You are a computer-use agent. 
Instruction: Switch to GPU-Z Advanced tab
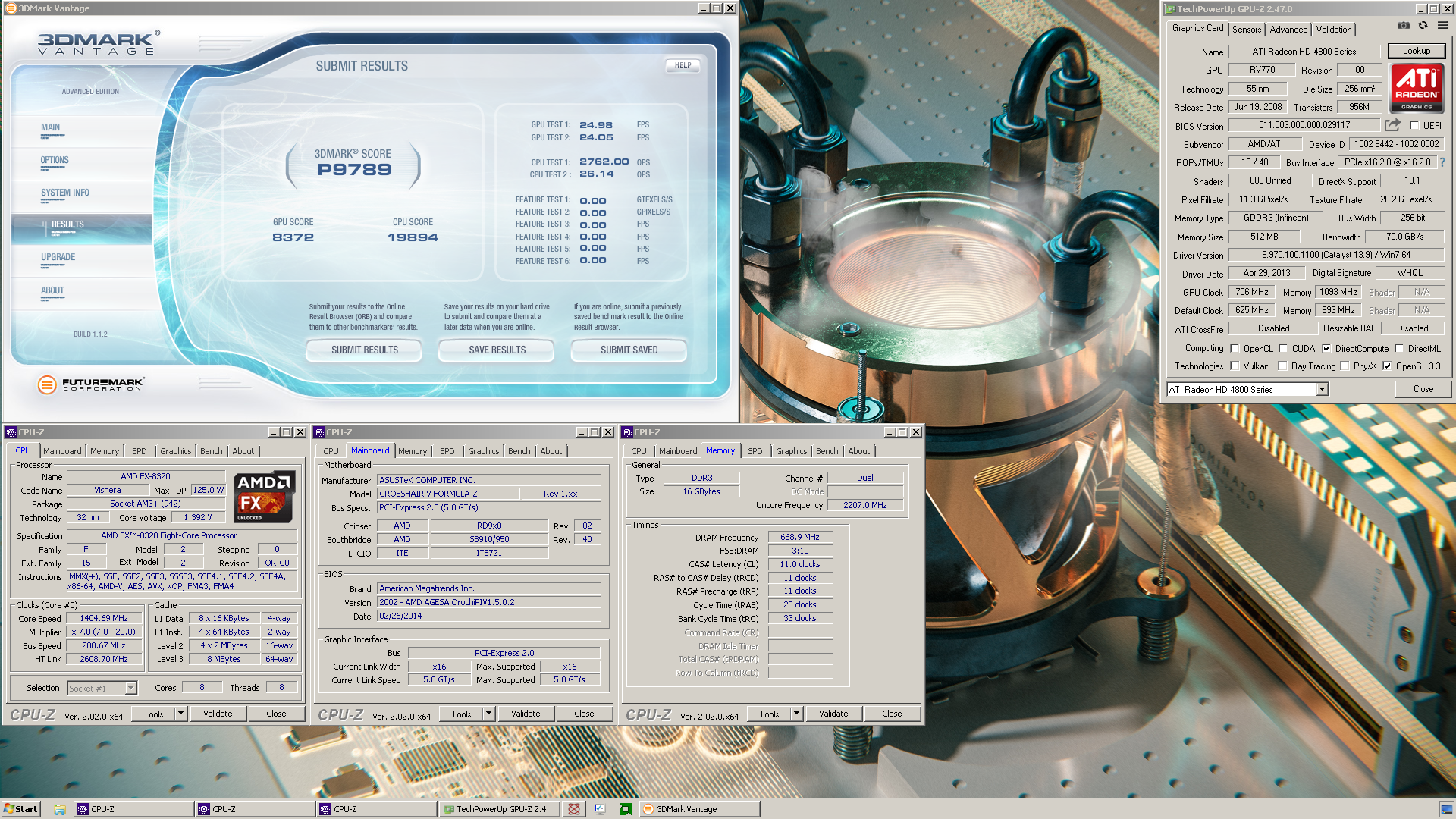pyautogui.click(x=1288, y=30)
